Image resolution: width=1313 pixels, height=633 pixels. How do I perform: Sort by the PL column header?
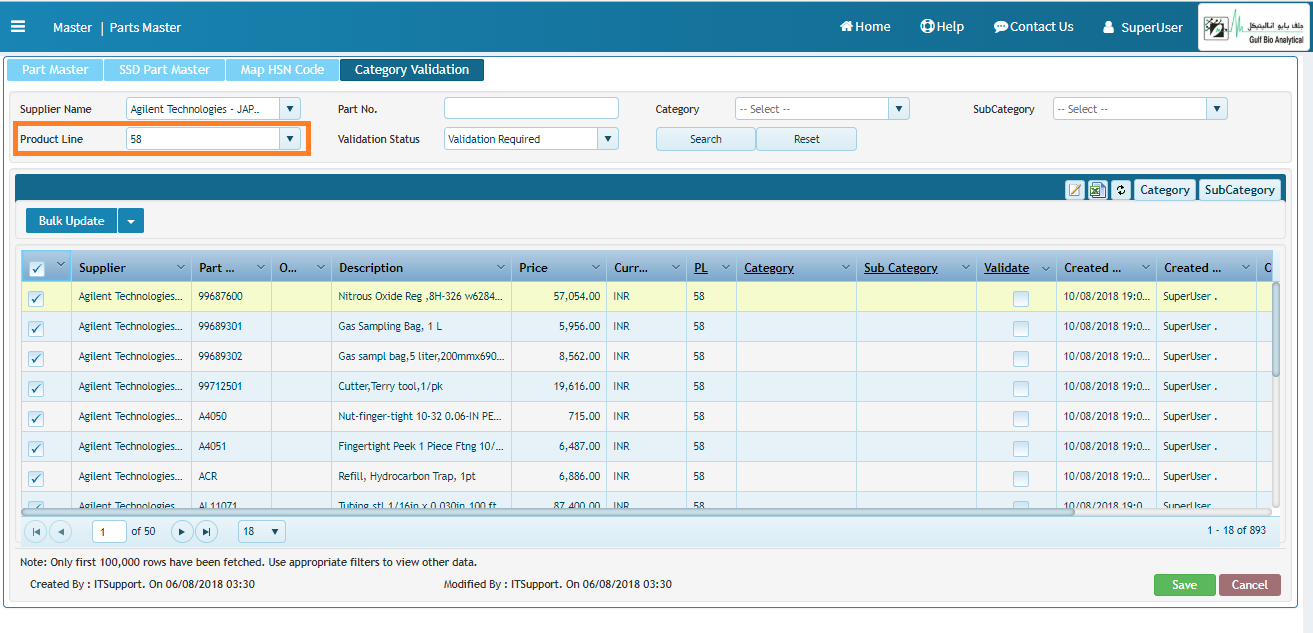[701, 268]
